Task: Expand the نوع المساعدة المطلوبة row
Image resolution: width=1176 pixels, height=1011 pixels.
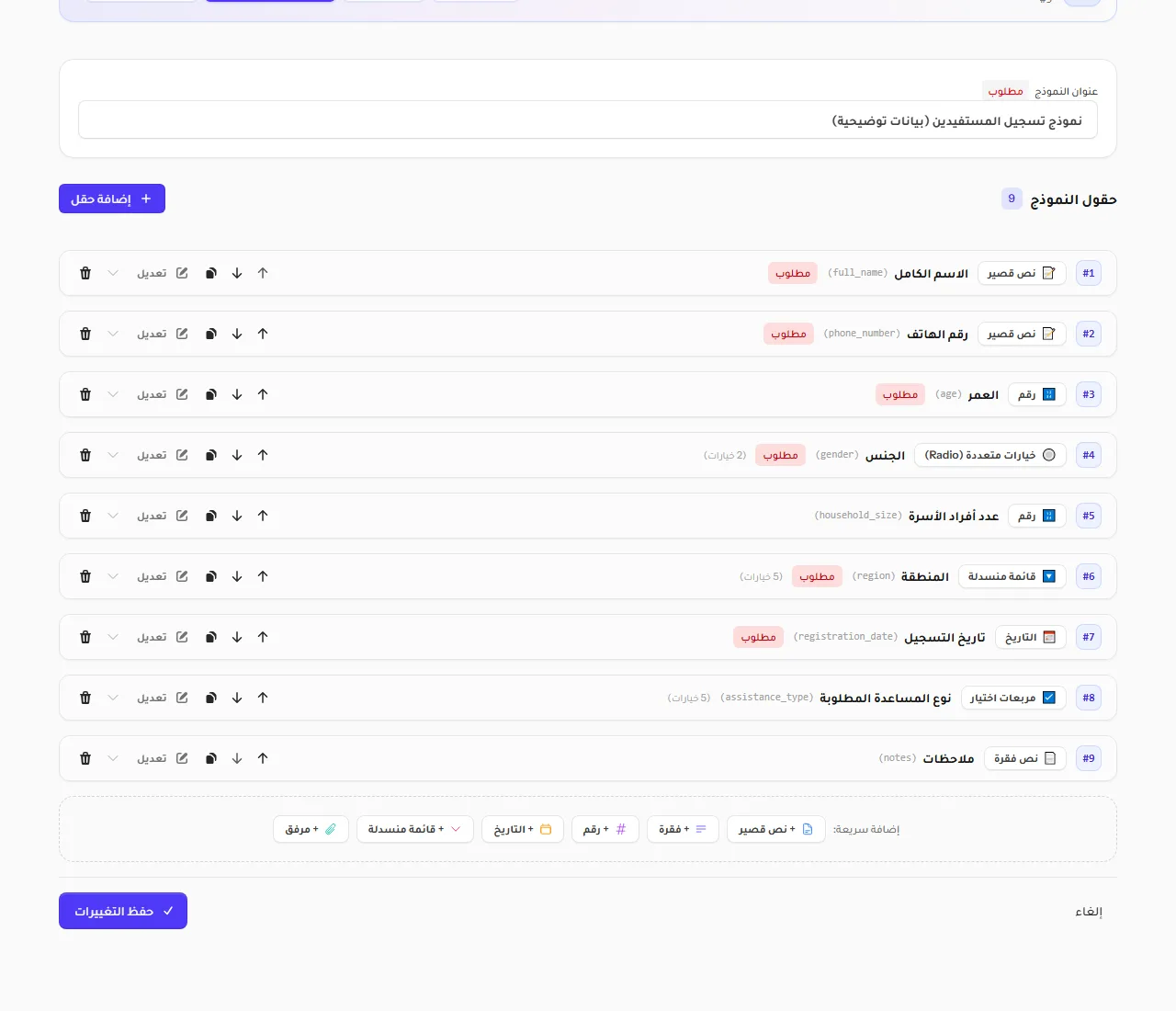Action: pos(113,698)
